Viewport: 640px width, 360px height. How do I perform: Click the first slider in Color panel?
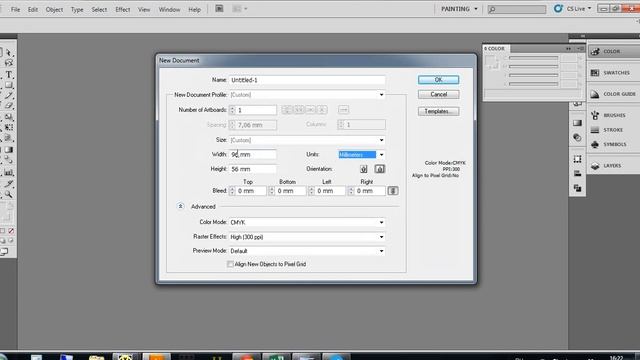tap(533, 58)
